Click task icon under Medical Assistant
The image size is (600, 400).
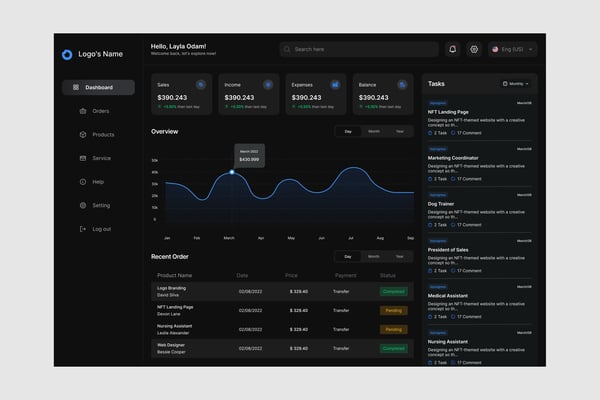430,317
